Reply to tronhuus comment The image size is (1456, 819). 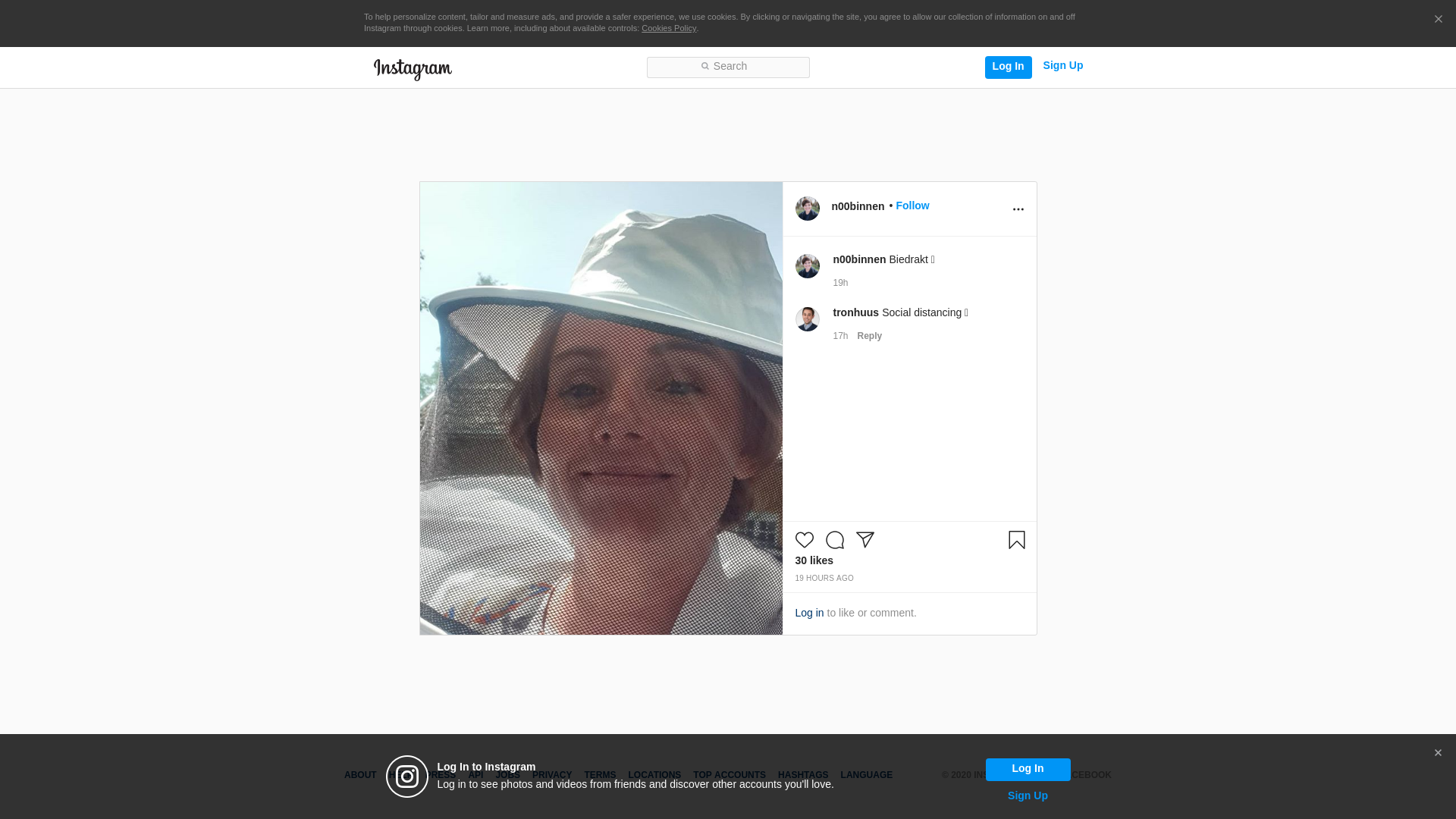(869, 336)
